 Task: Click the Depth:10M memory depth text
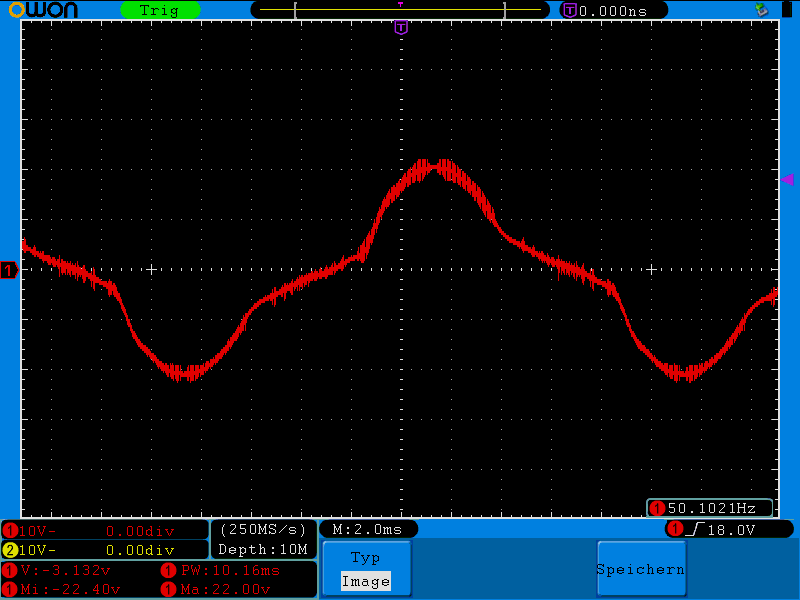click(263, 549)
